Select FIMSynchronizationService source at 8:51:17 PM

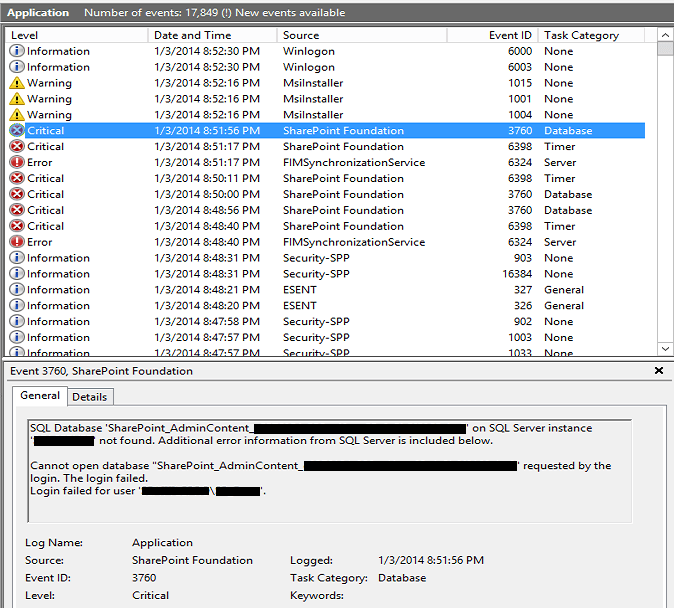coord(354,163)
